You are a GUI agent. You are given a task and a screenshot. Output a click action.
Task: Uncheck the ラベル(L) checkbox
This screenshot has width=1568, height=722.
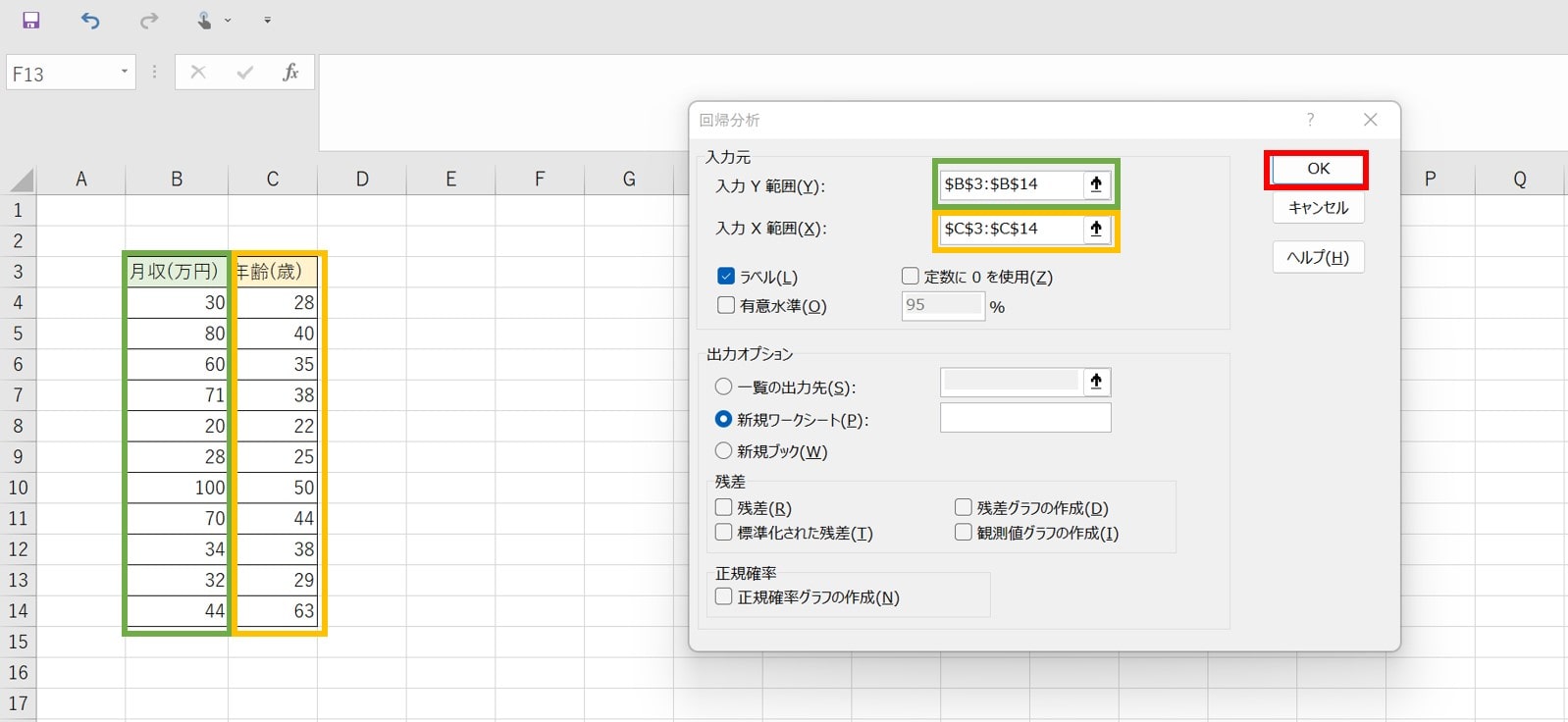tap(726, 277)
